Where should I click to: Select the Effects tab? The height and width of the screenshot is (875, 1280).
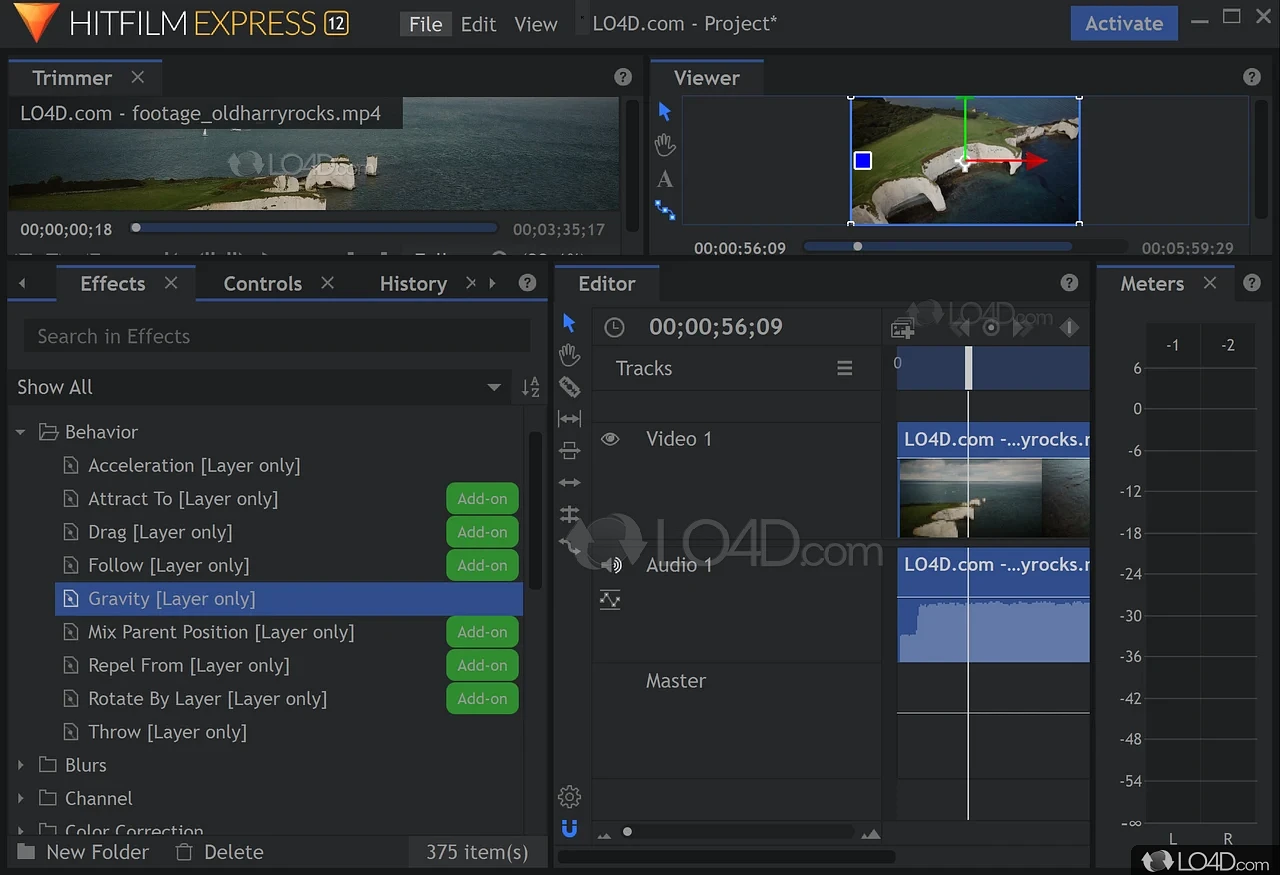coord(112,283)
